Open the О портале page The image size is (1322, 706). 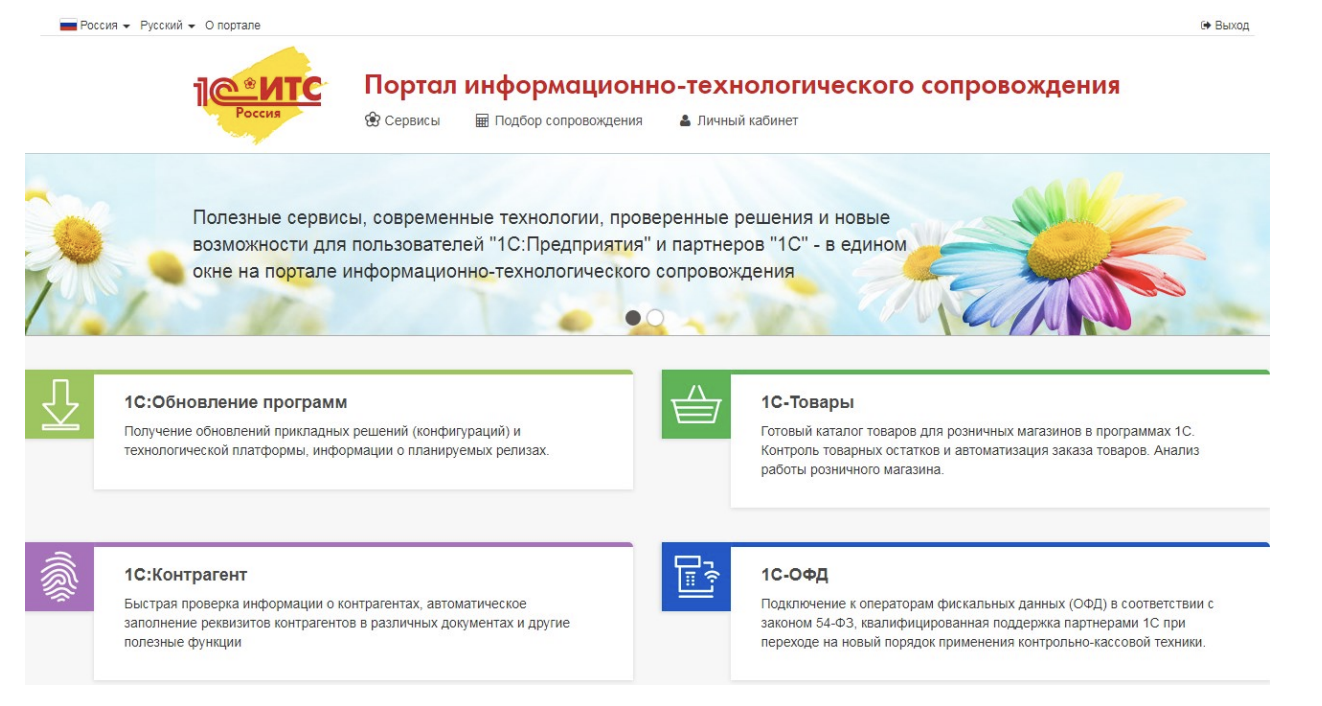coord(232,25)
